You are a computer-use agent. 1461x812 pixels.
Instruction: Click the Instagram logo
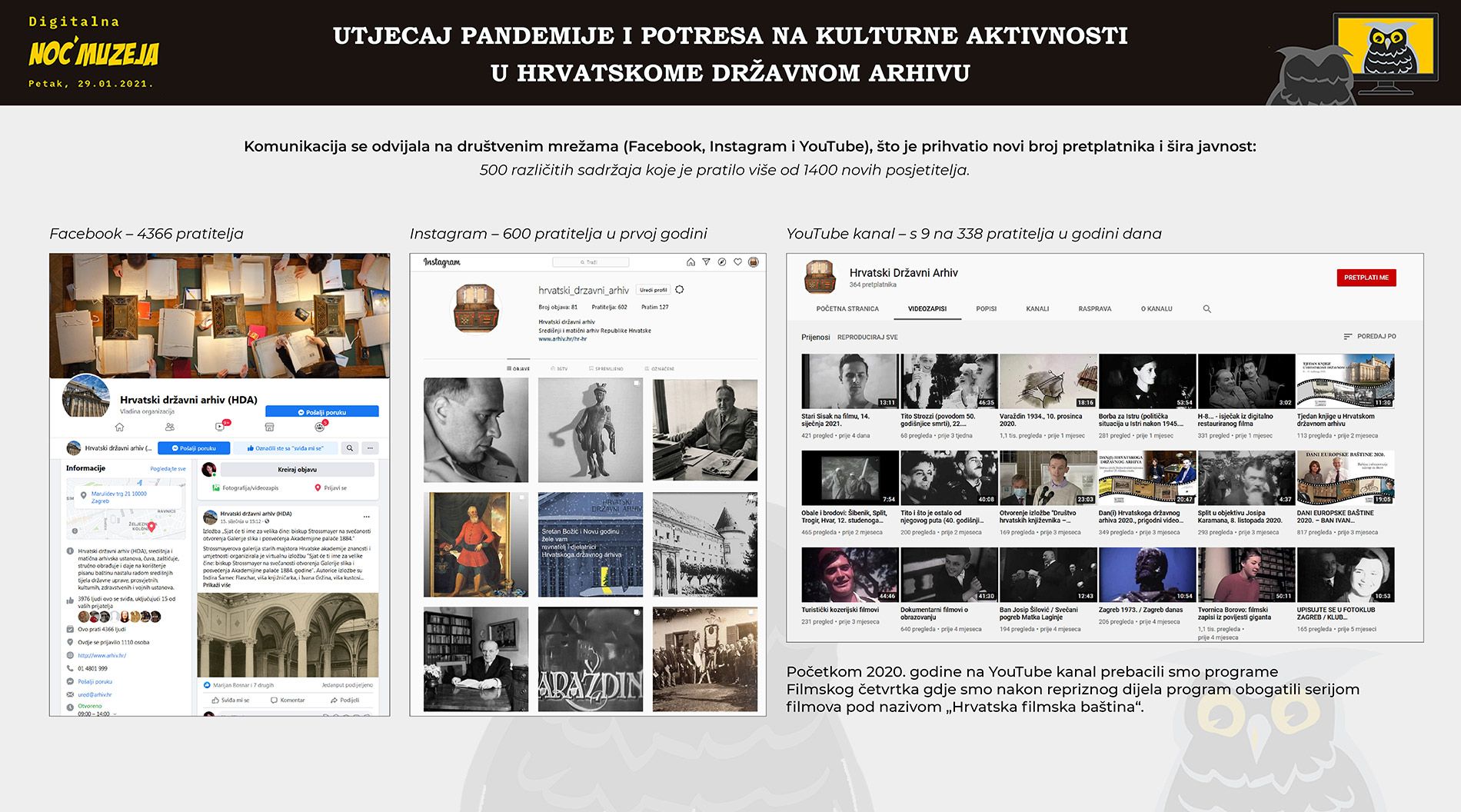(441, 262)
